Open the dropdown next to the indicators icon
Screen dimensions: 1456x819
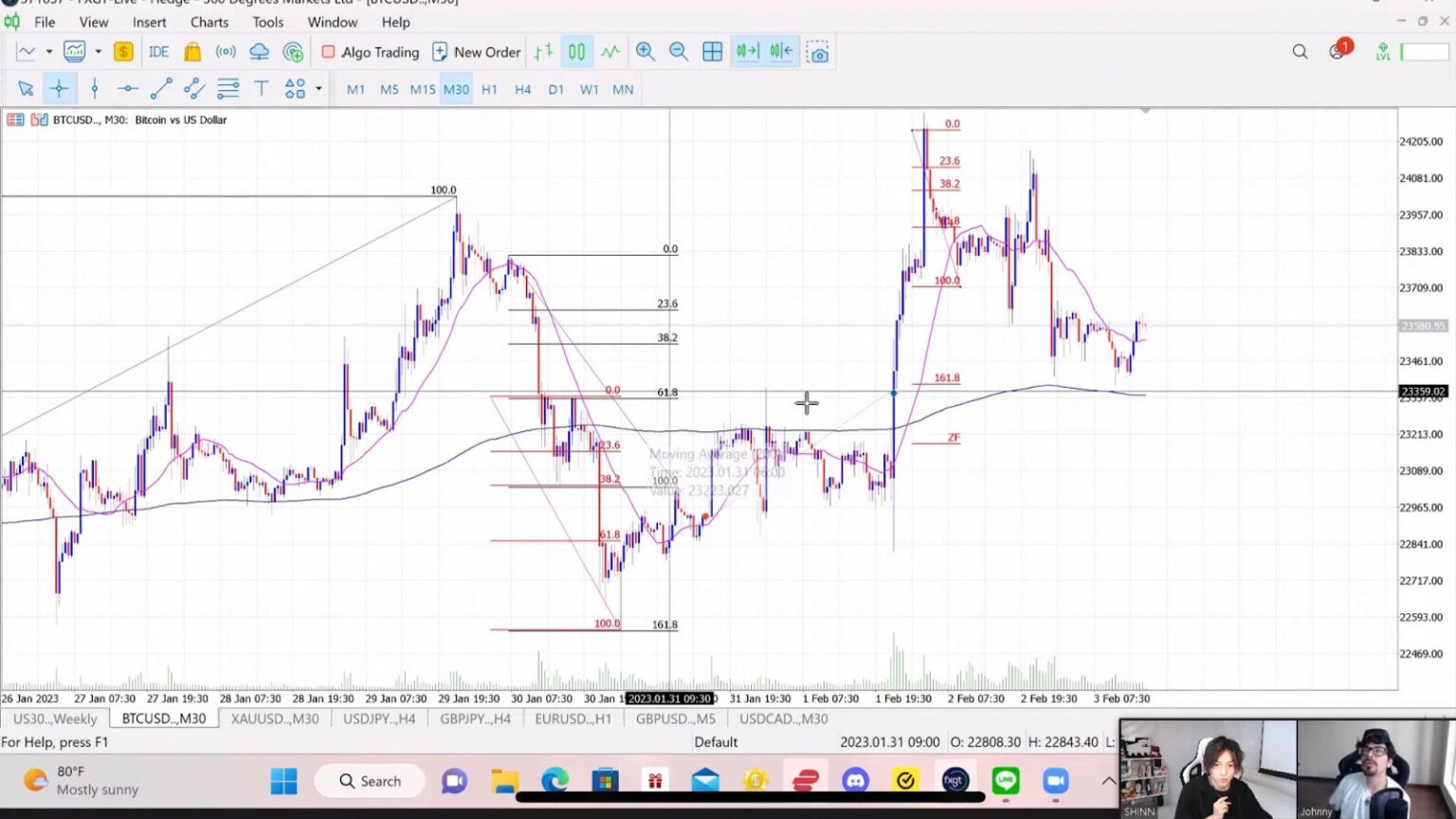pyautogui.click(x=98, y=52)
